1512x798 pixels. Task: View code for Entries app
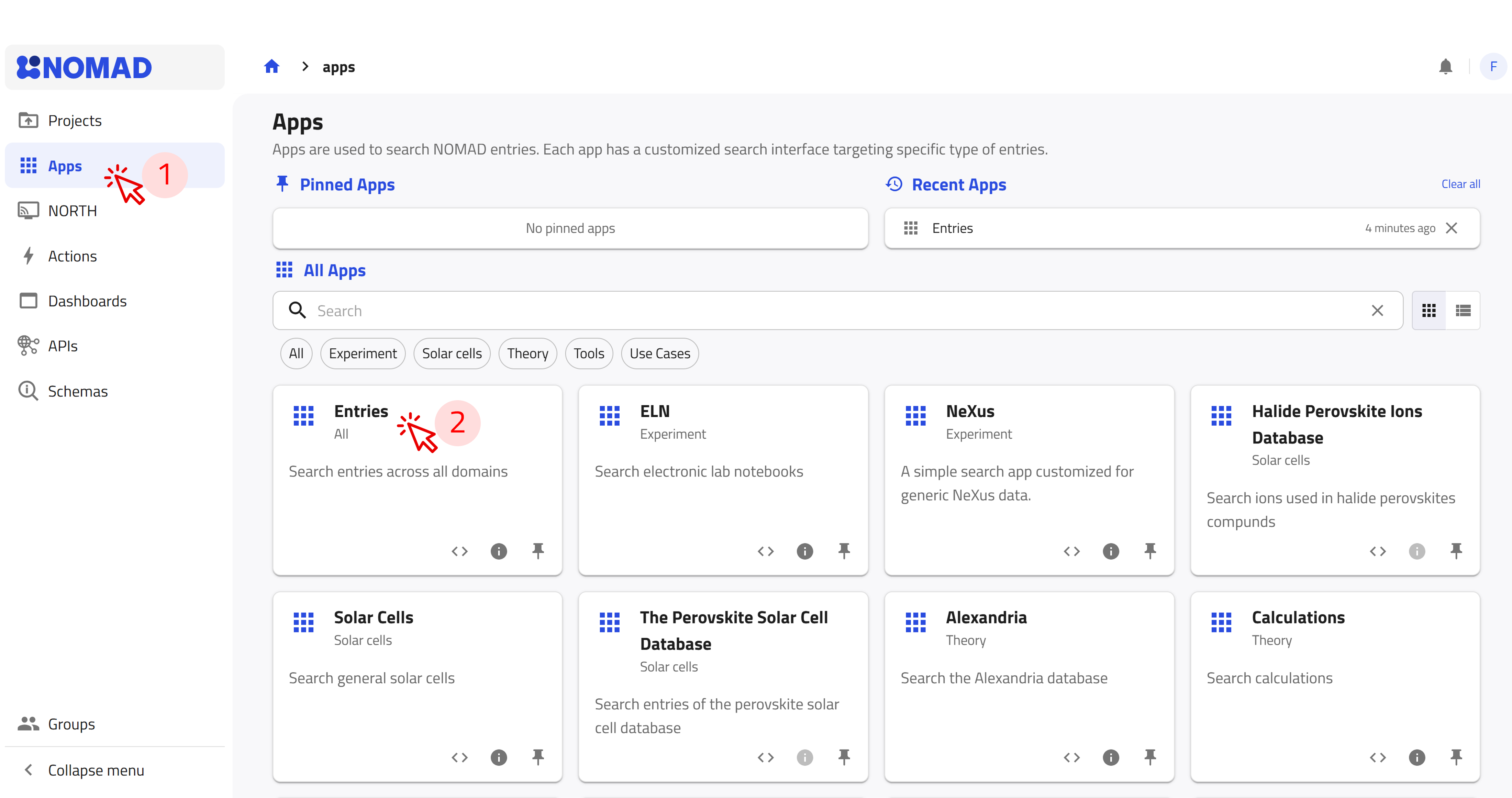pos(459,551)
